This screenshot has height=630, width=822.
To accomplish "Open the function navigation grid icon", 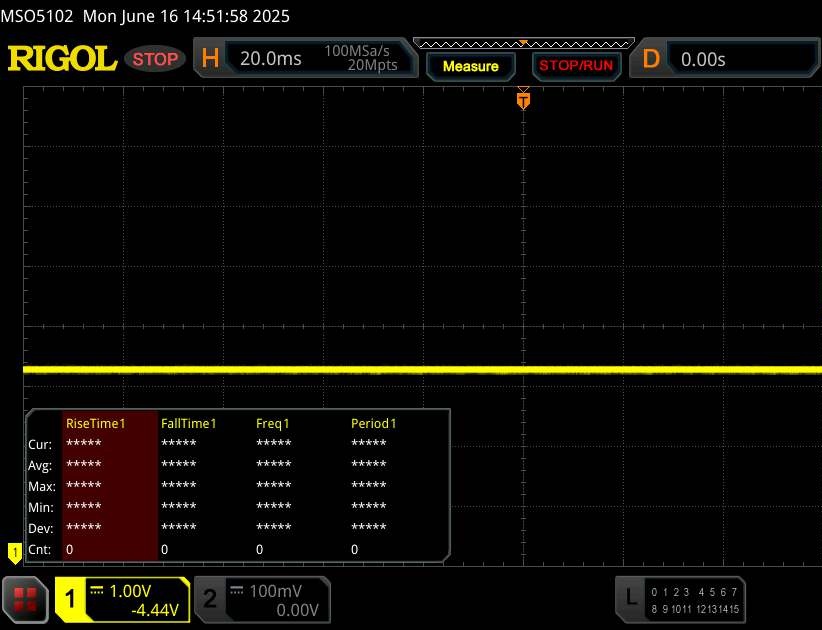I will click(26, 599).
